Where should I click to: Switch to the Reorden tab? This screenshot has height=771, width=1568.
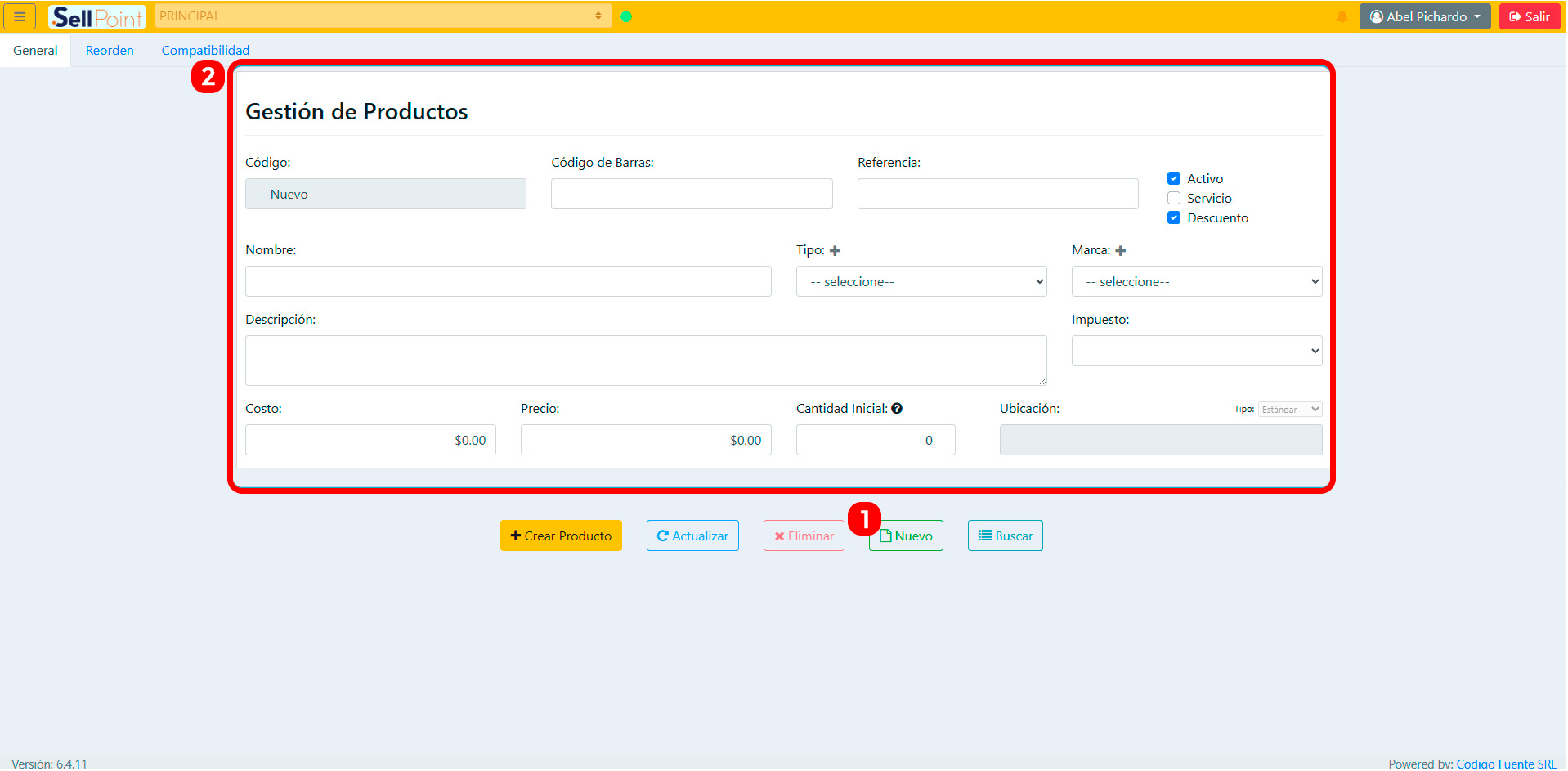[110, 51]
